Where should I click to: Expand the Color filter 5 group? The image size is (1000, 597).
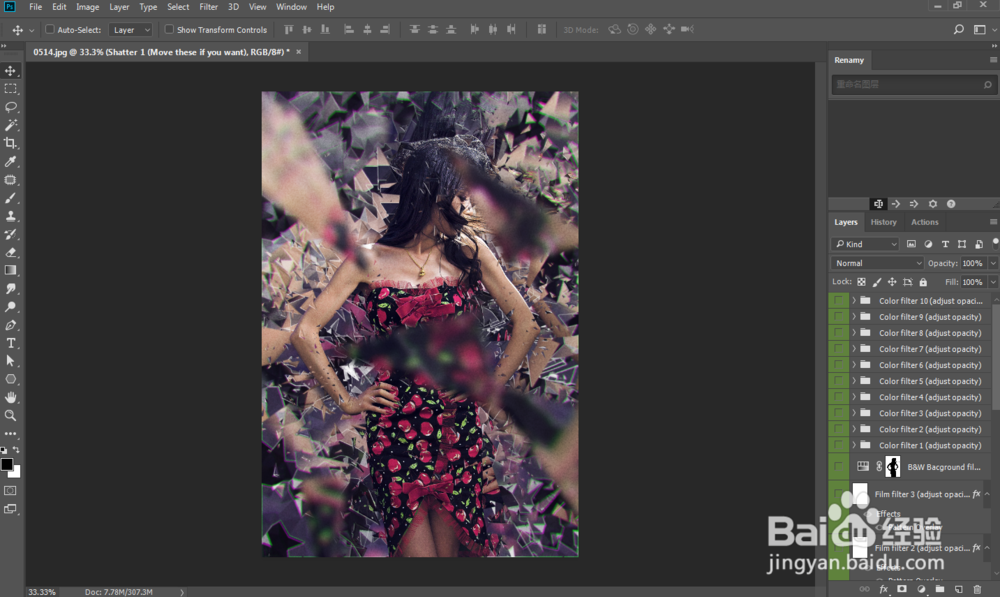coord(853,381)
